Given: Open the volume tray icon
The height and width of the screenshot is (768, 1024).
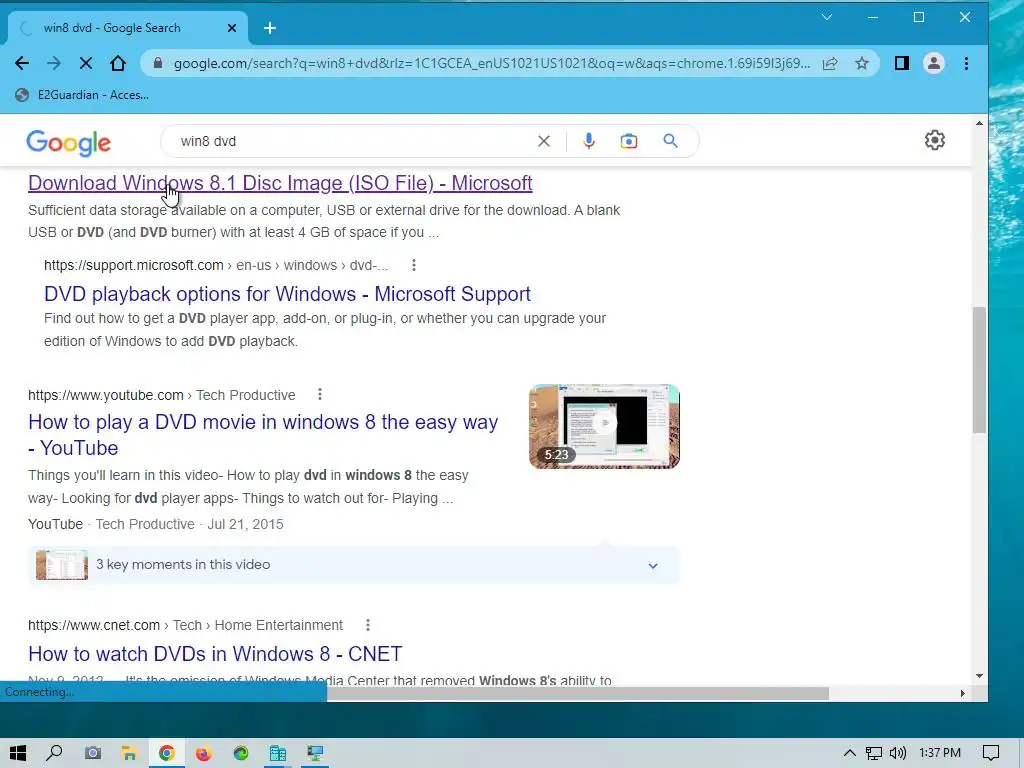Looking at the screenshot, I should pos(897,753).
